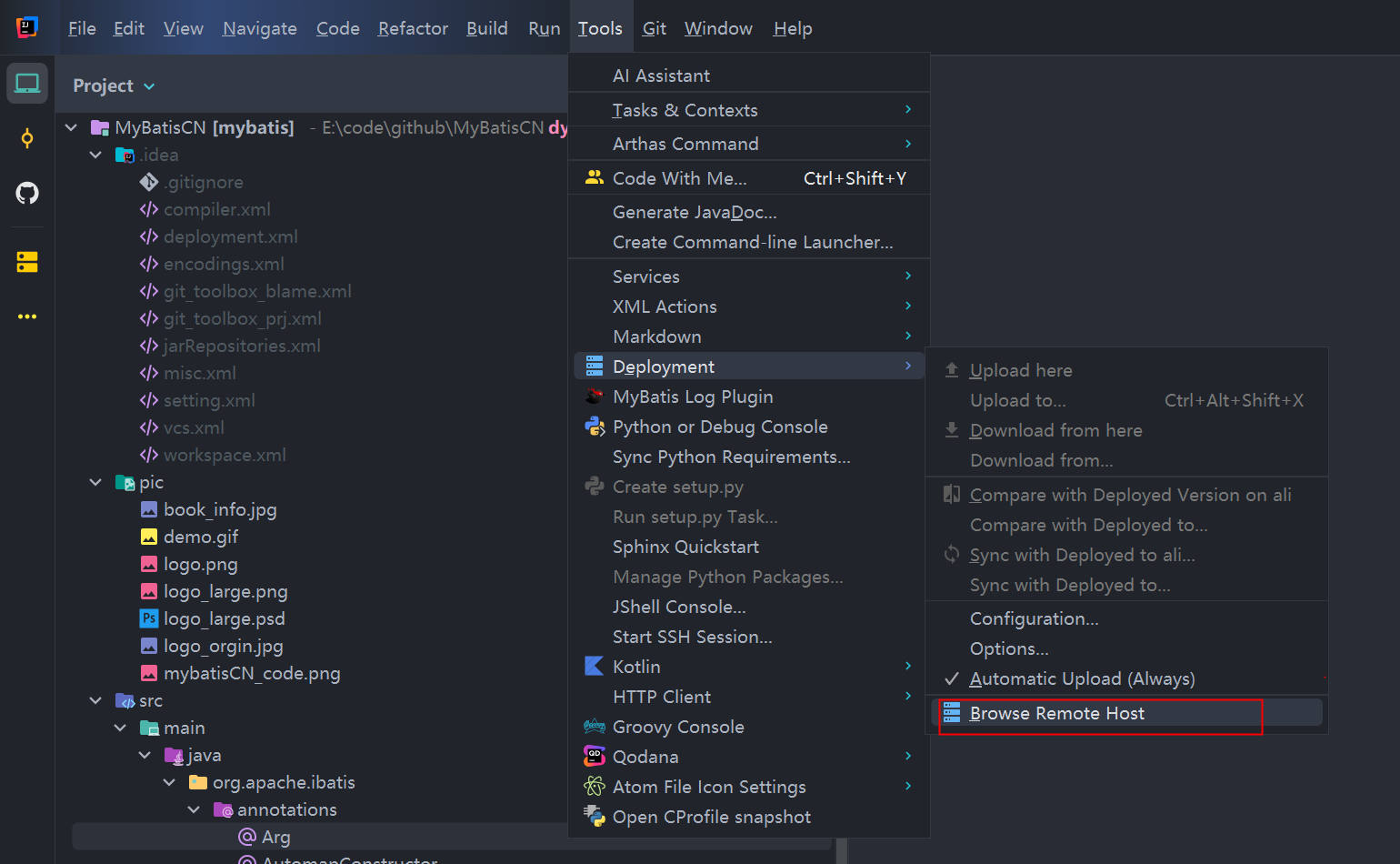Select git_toolbox_blame.xml file
This screenshot has height=864, width=1400.
pos(257,291)
